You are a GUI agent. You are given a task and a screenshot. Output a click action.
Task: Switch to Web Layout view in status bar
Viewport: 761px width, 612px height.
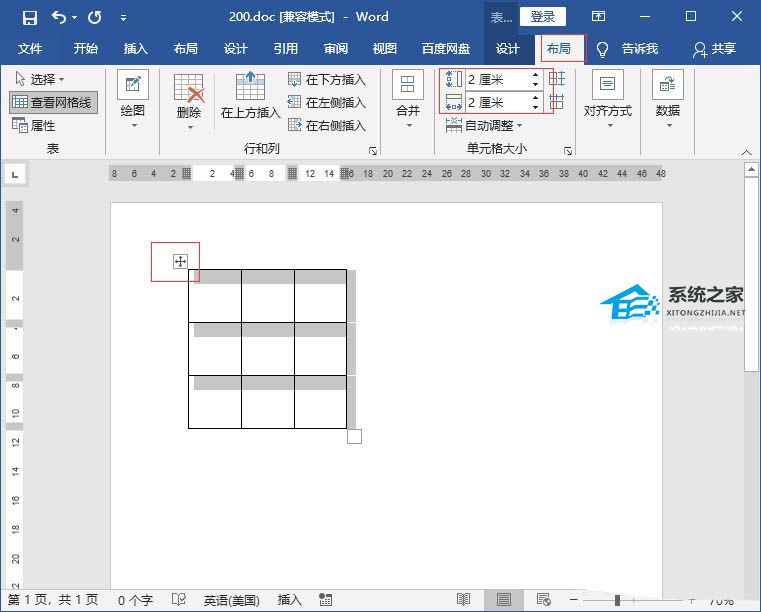(x=543, y=600)
